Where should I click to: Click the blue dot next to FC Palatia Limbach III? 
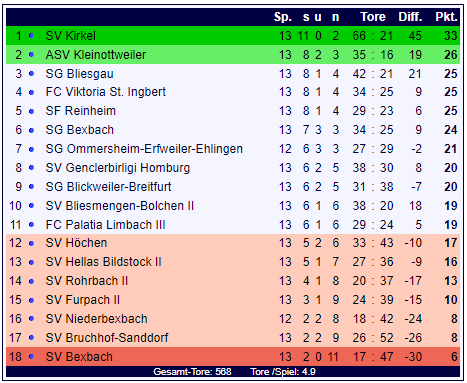click(x=31, y=225)
